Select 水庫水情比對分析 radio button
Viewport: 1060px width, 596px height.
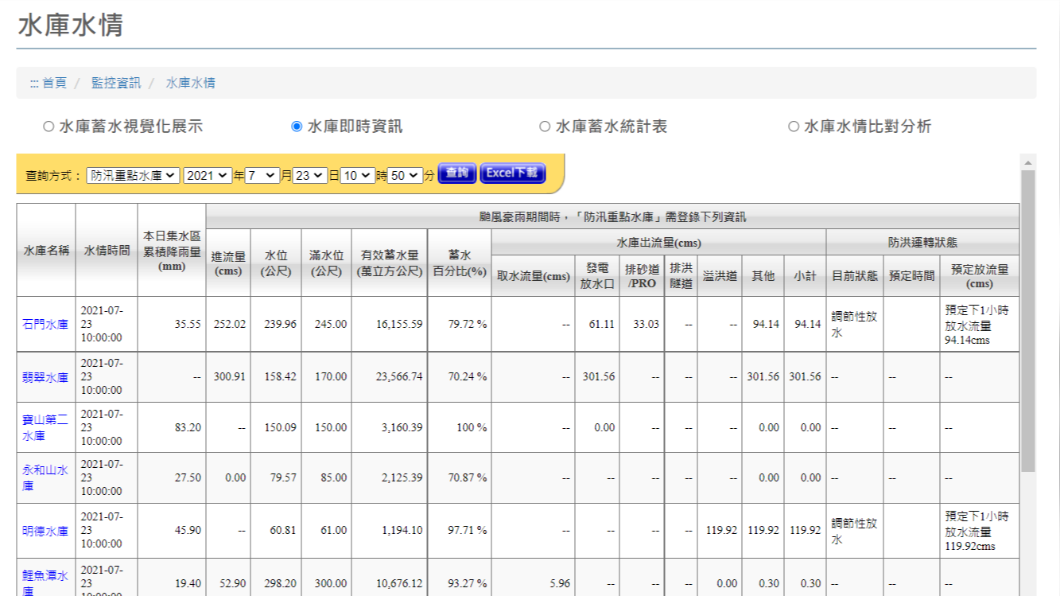tap(793, 126)
